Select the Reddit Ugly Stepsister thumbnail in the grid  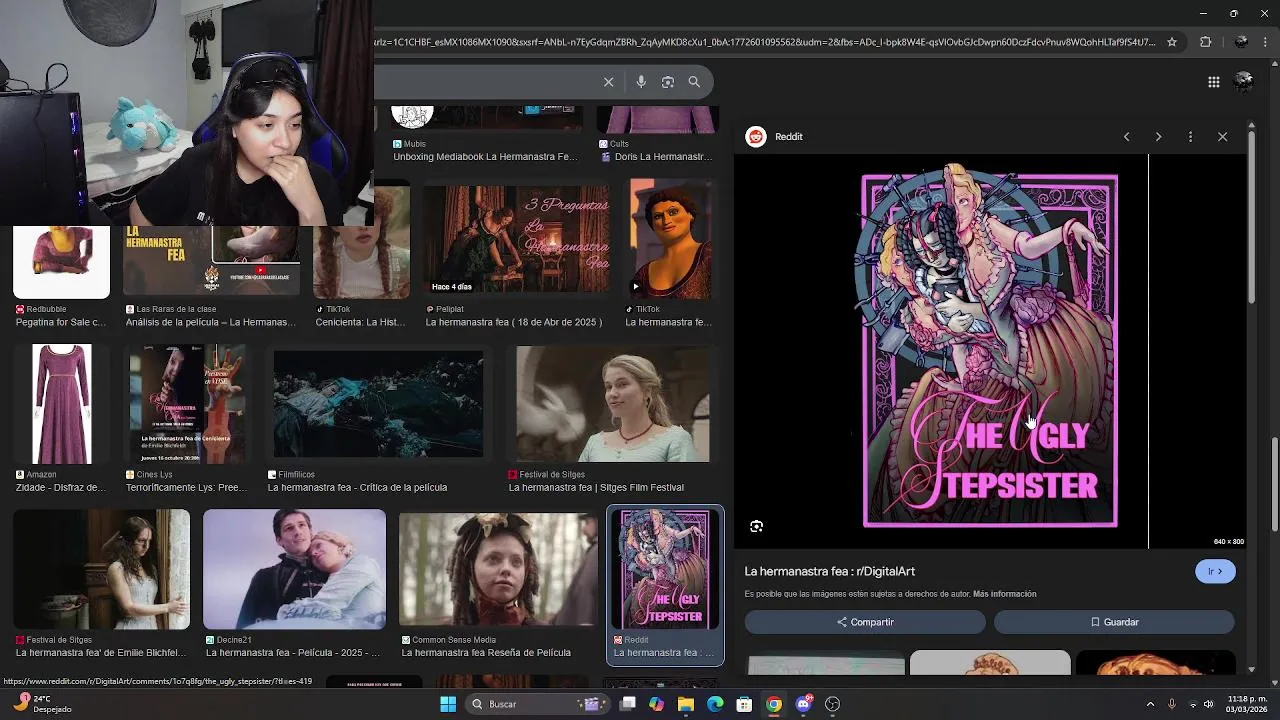[665, 569]
